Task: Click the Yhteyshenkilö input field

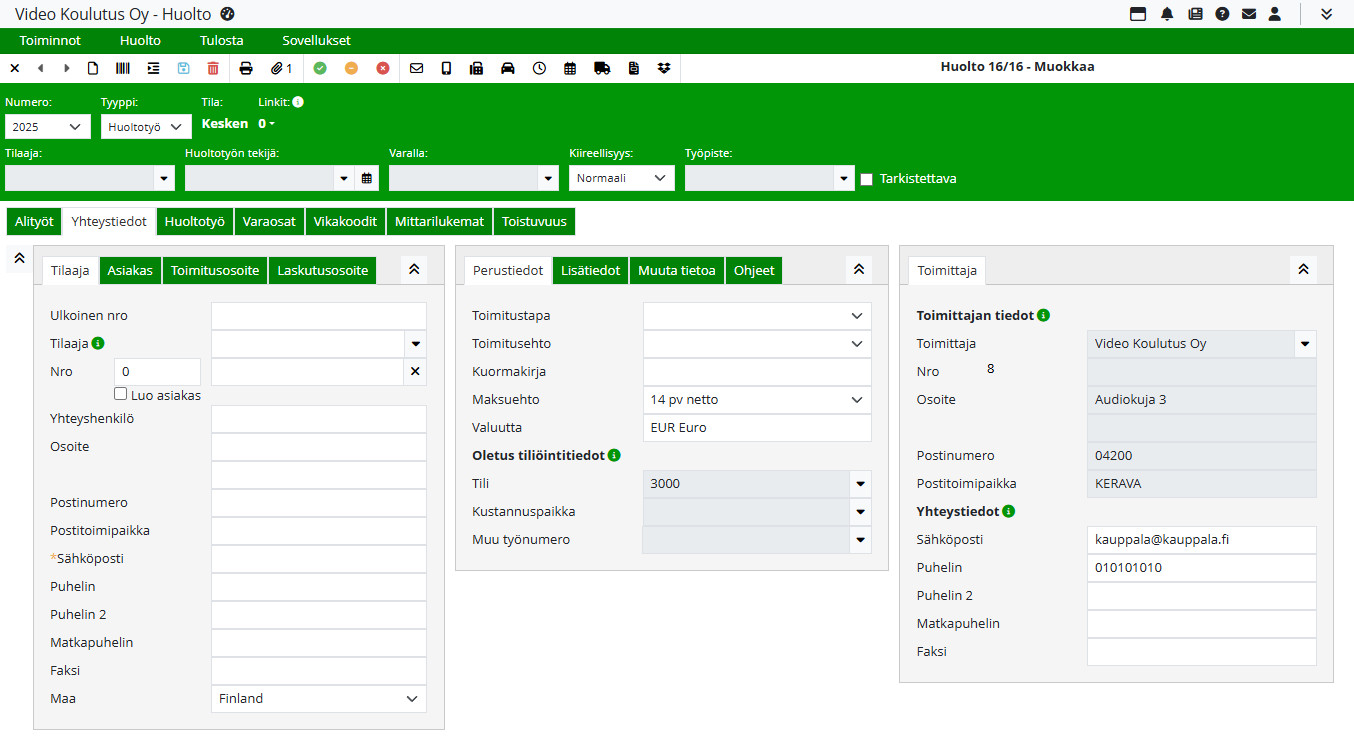Action: coord(319,419)
